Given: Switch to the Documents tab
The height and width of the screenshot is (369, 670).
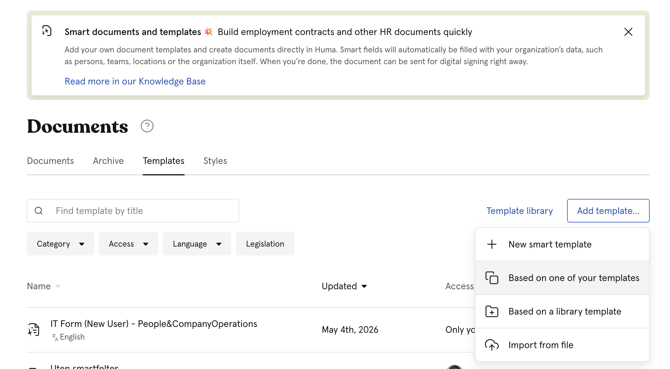Looking at the screenshot, I should pos(50,161).
